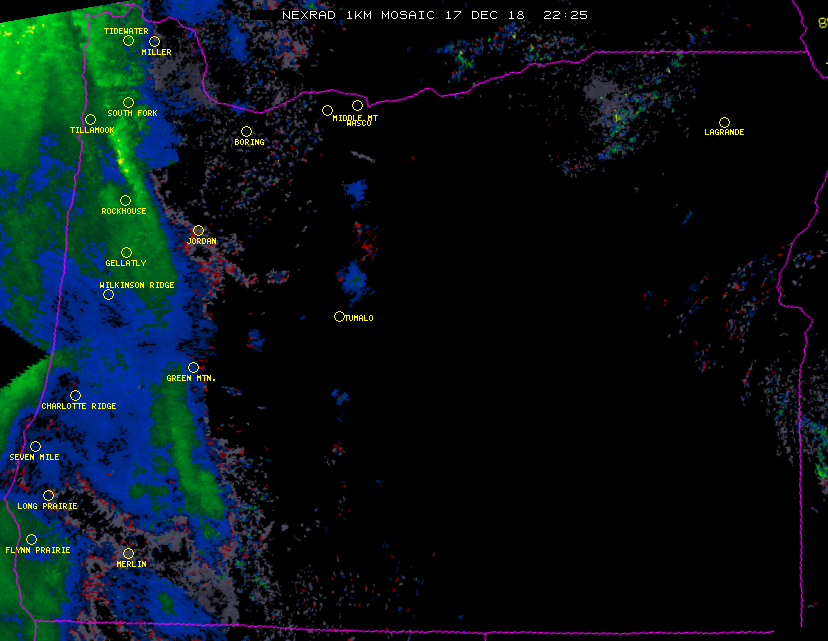Click the Boring station circle marker

pyautogui.click(x=246, y=132)
